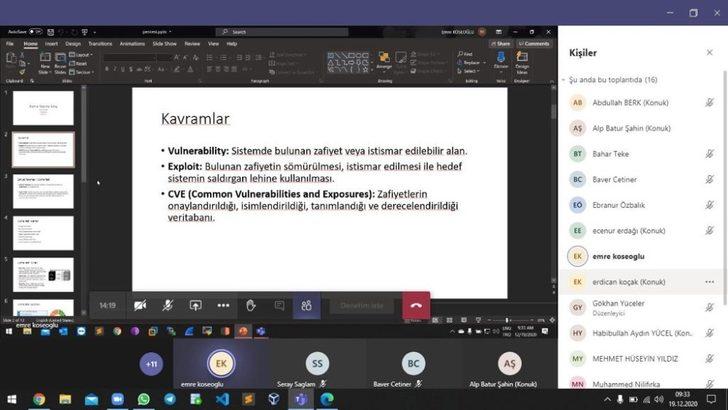Open the three-dot more actions menu

(x=223, y=305)
